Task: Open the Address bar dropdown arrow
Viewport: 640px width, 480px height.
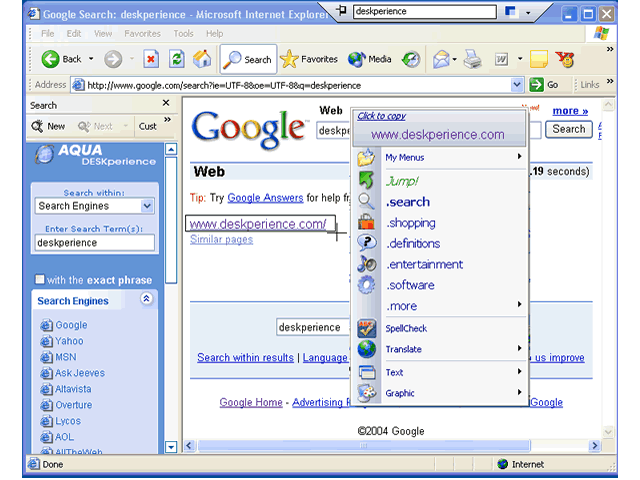Action: (517, 85)
